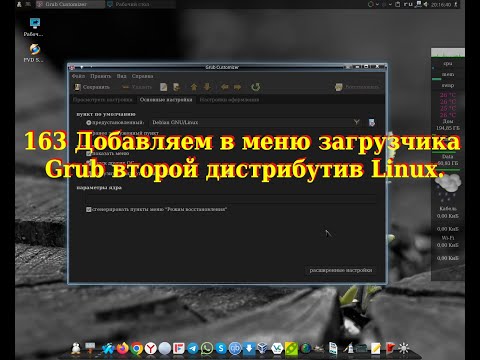
Task: Select the Основные настройки tab
Action: coord(166,100)
